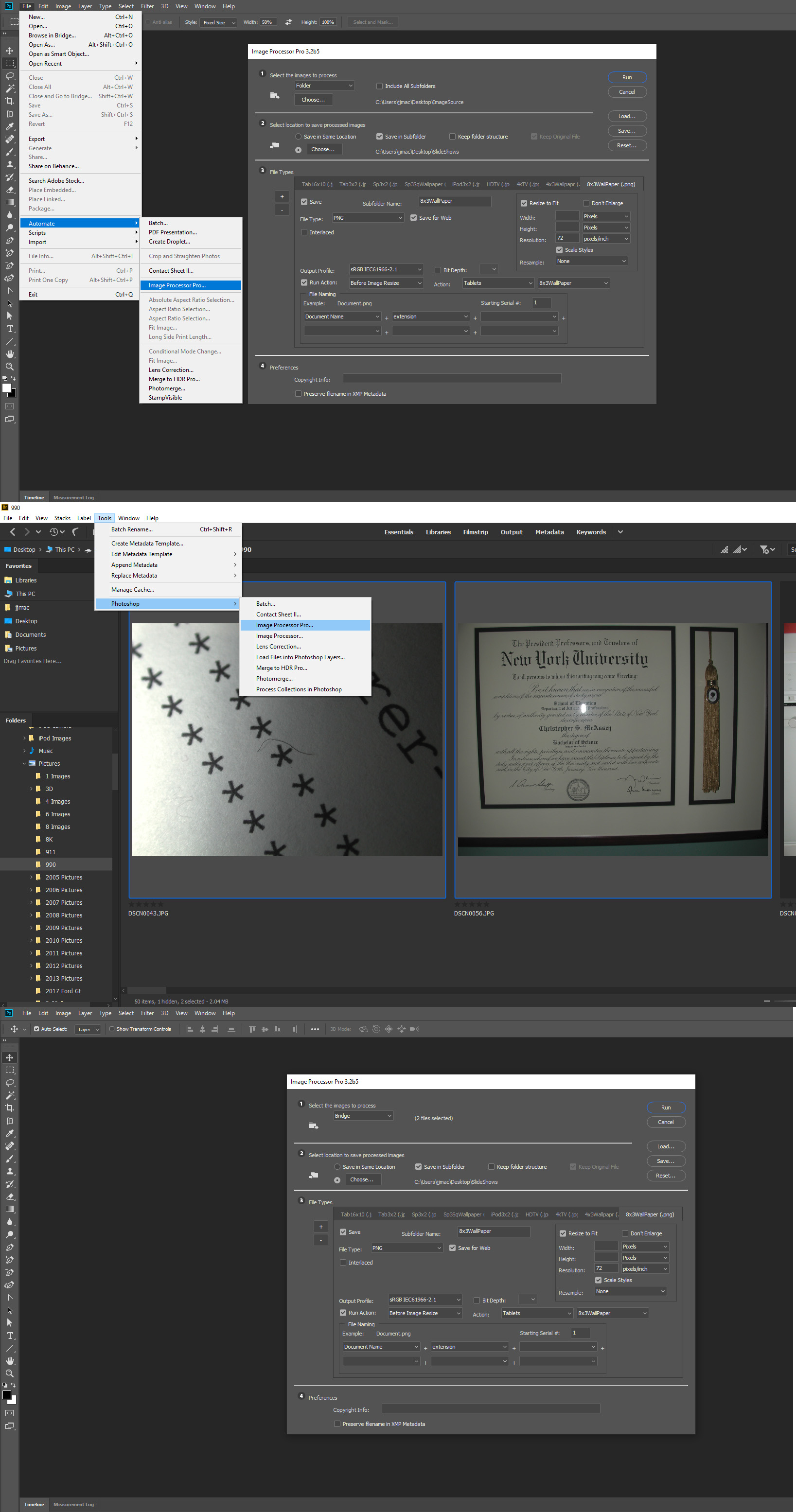Open the Tablets action set dropdown, bottom dialog
This screenshot has width=796, height=1512.
(537, 1313)
